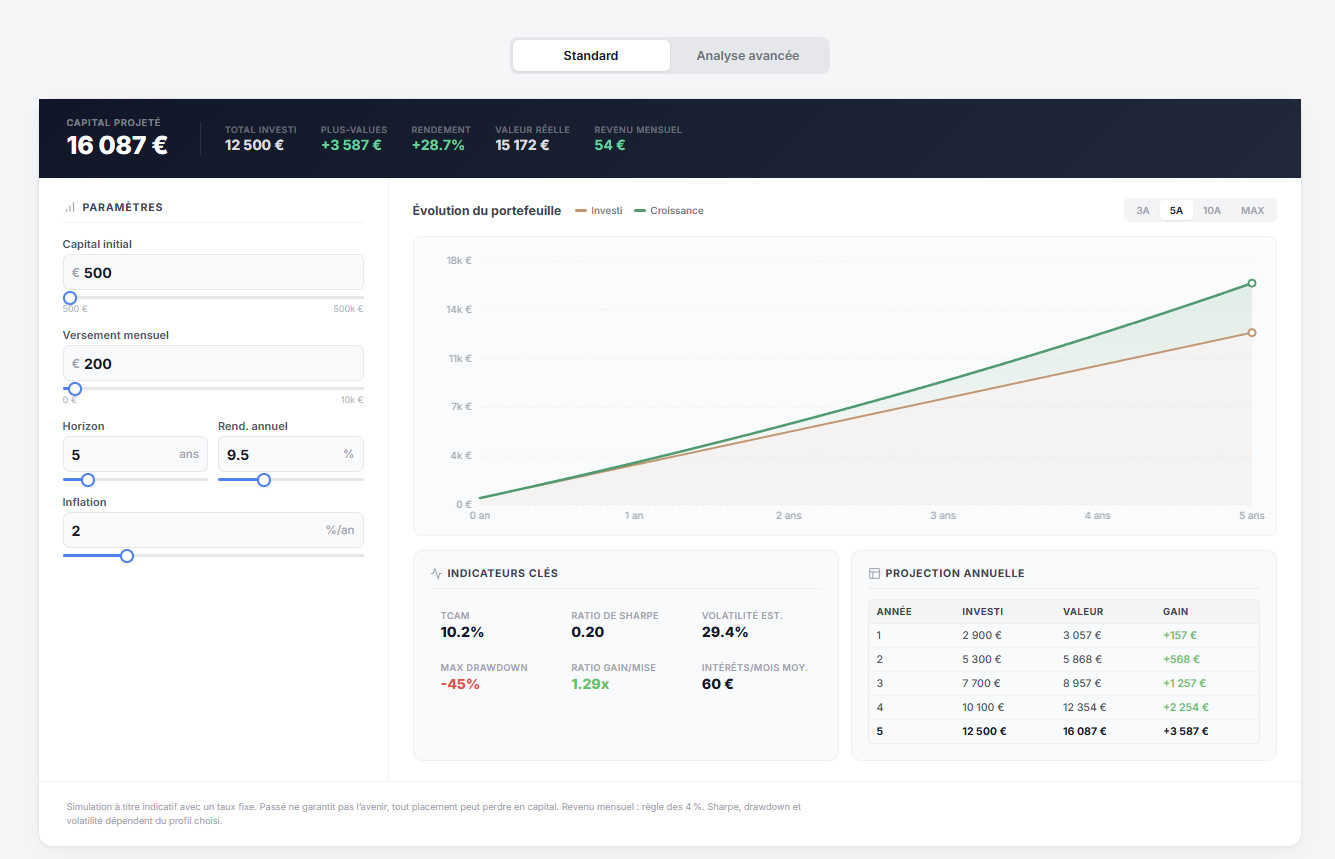The height and width of the screenshot is (859, 1335).
Task: Select the 10A time range
Action: point(1212,210)
